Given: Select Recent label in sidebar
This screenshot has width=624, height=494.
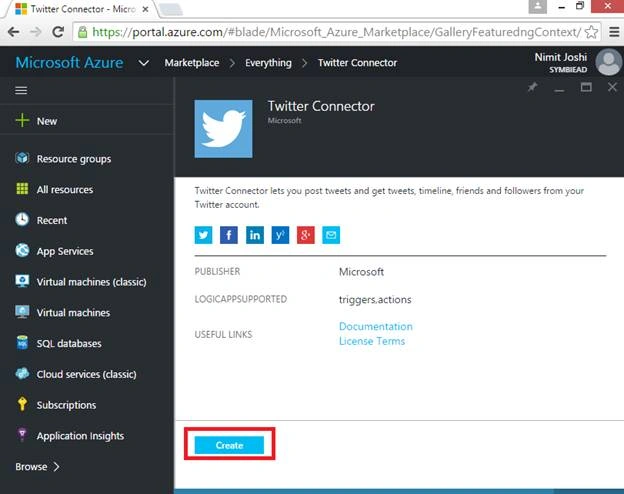Looking at the screenshot, I should pos(52,220).
